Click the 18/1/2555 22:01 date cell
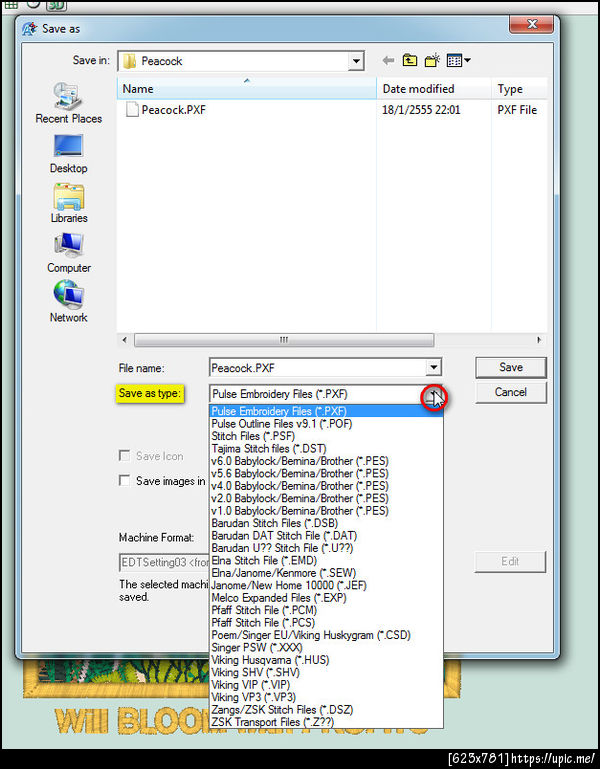 click(421, 110)
